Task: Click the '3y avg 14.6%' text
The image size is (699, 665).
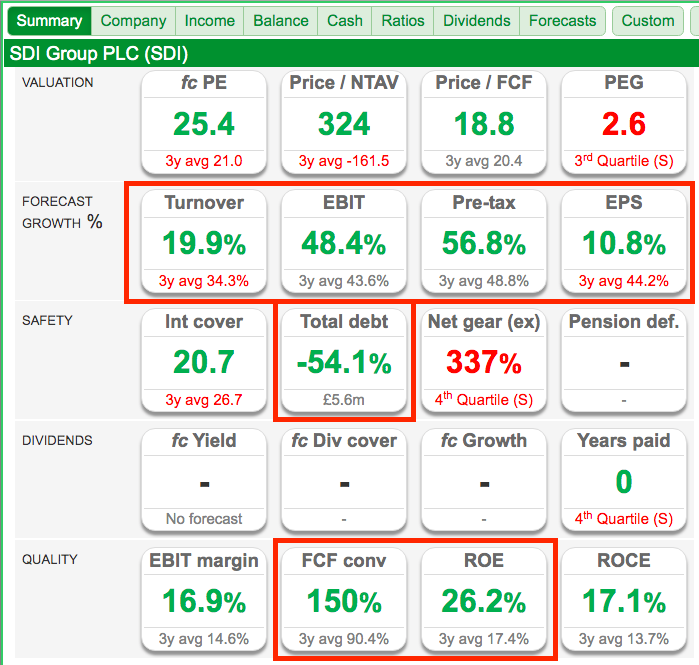Action: tap(204, 639)
